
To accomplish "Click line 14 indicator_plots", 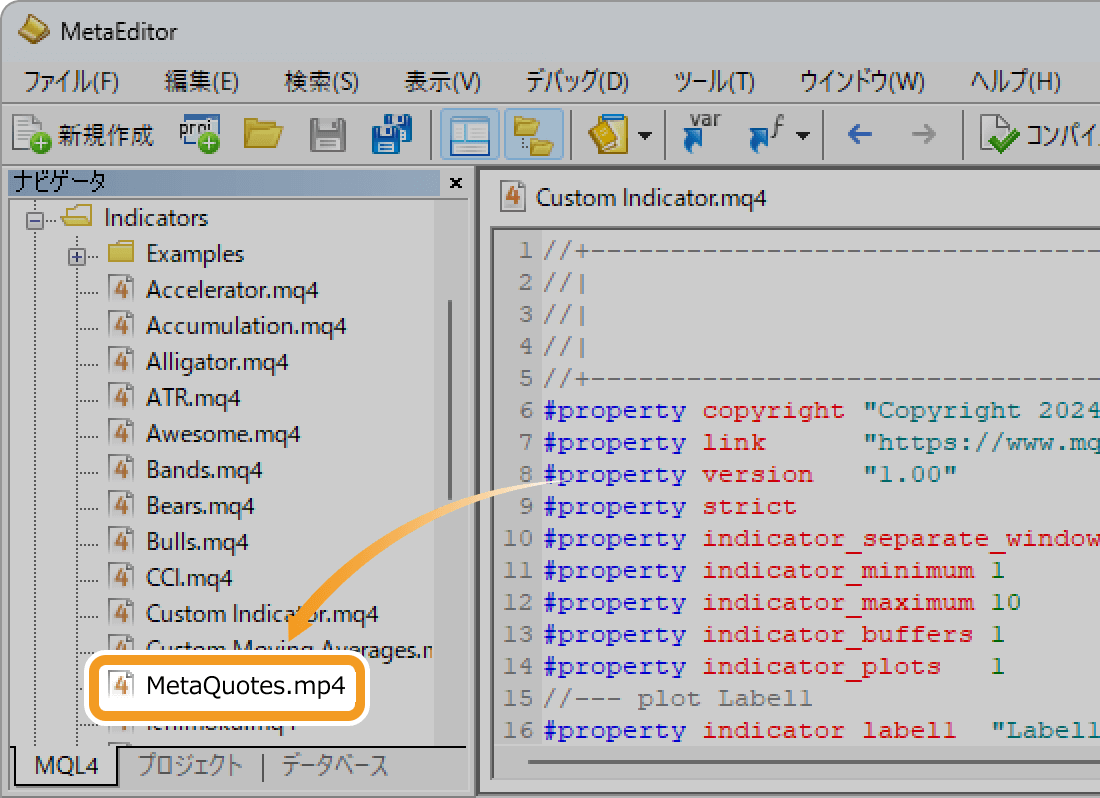I will (x=774, y=666).
